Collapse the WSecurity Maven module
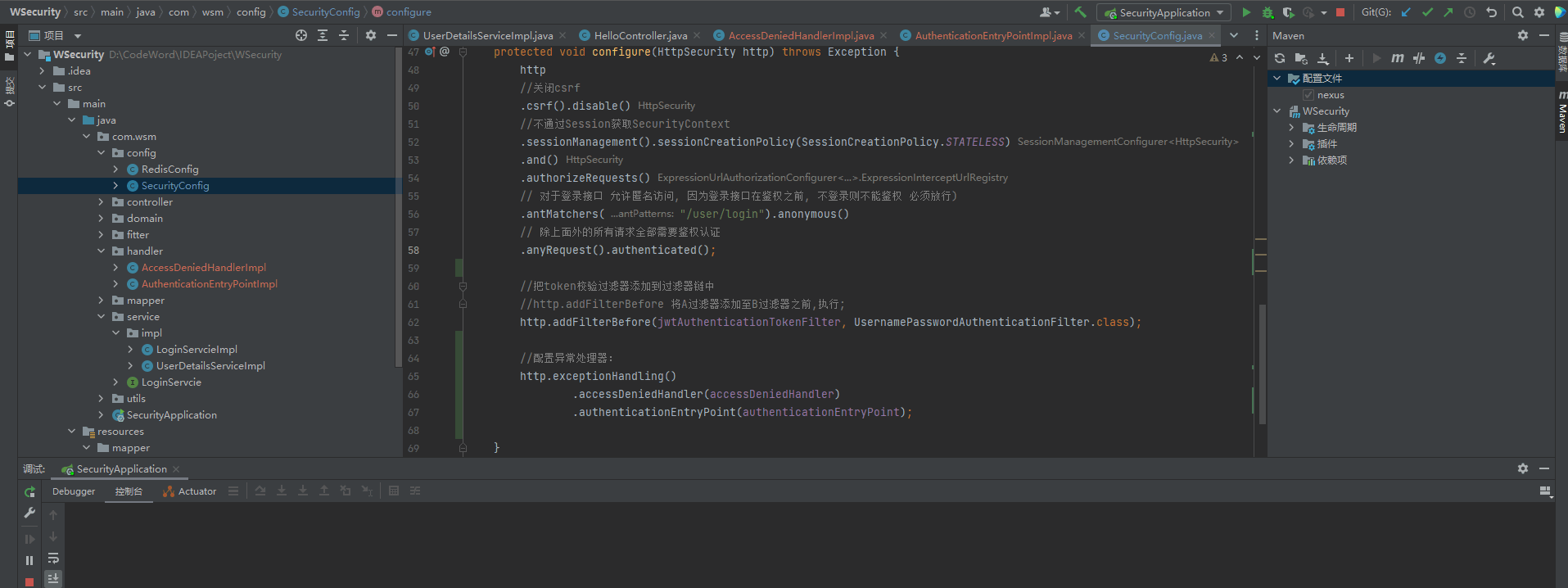This screenshot has height=588, width=1568. (1277, 111)
